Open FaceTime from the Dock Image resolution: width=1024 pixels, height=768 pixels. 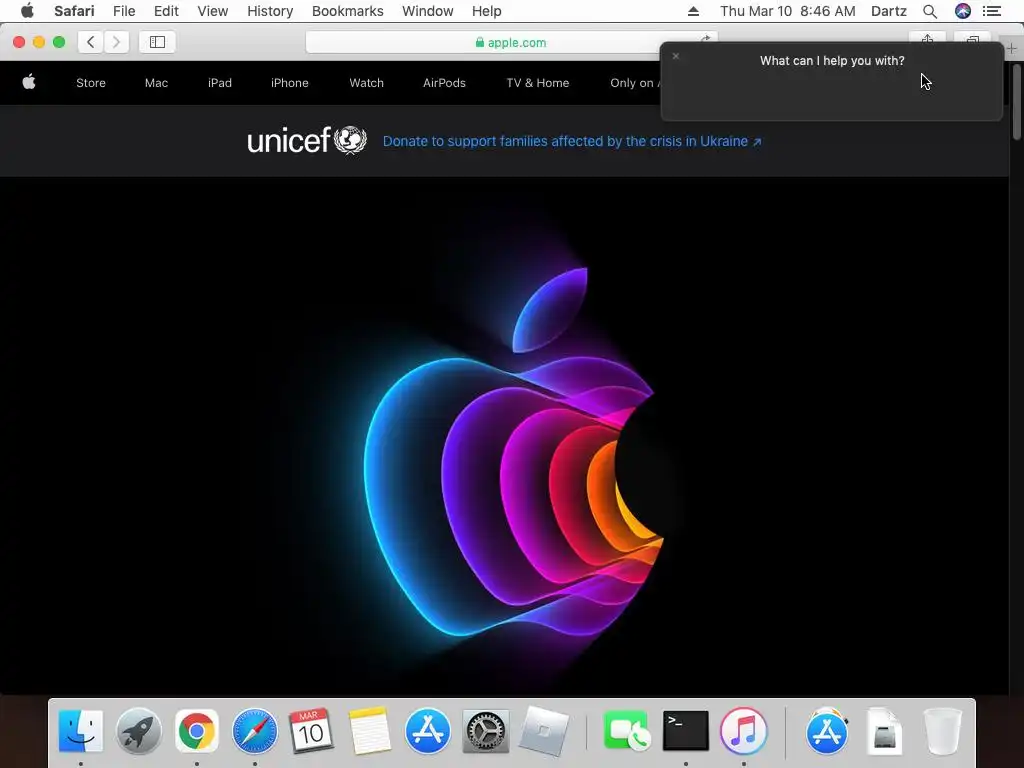[x=626, y=731]
